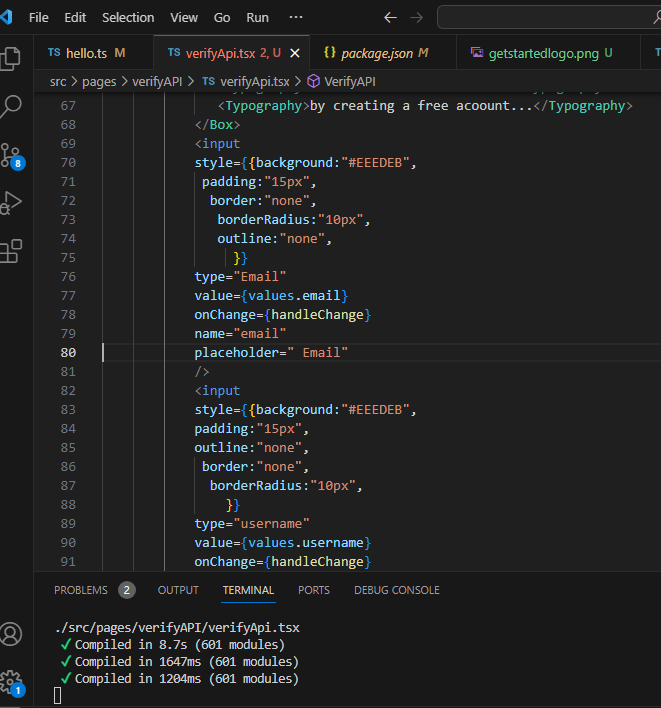Click the image icon on getstartedlogo.png tab

pyautogui.click(x=477, y=53)
